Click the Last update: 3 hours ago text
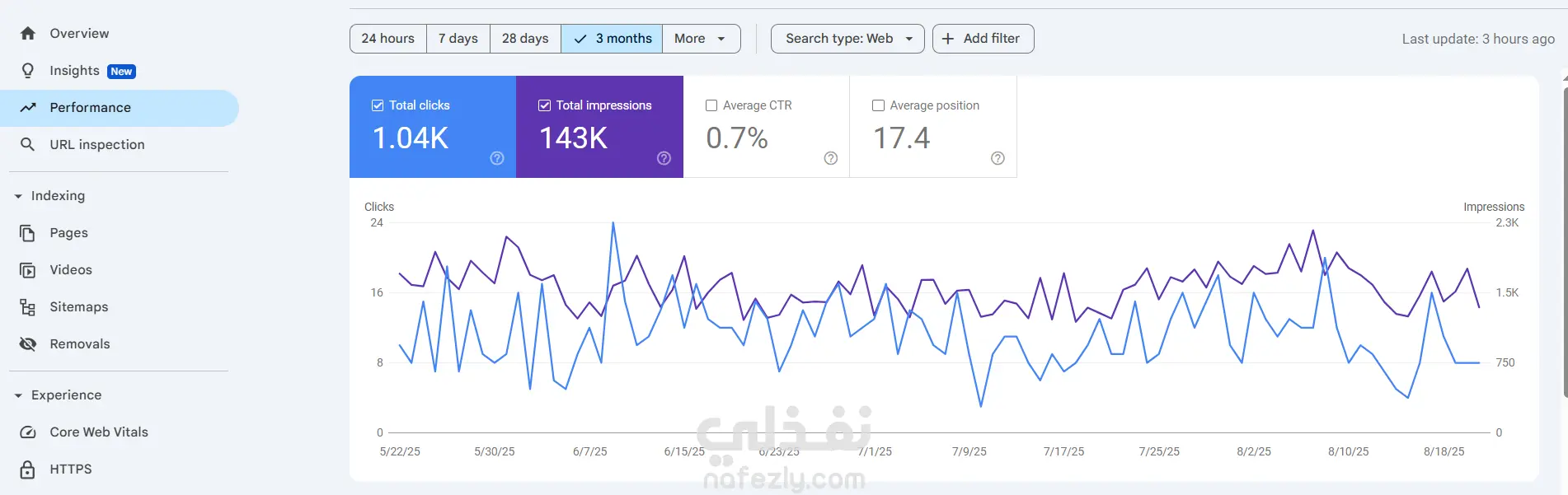The width and height of the screenshot is (1568, 495). tap(1478, 39)
